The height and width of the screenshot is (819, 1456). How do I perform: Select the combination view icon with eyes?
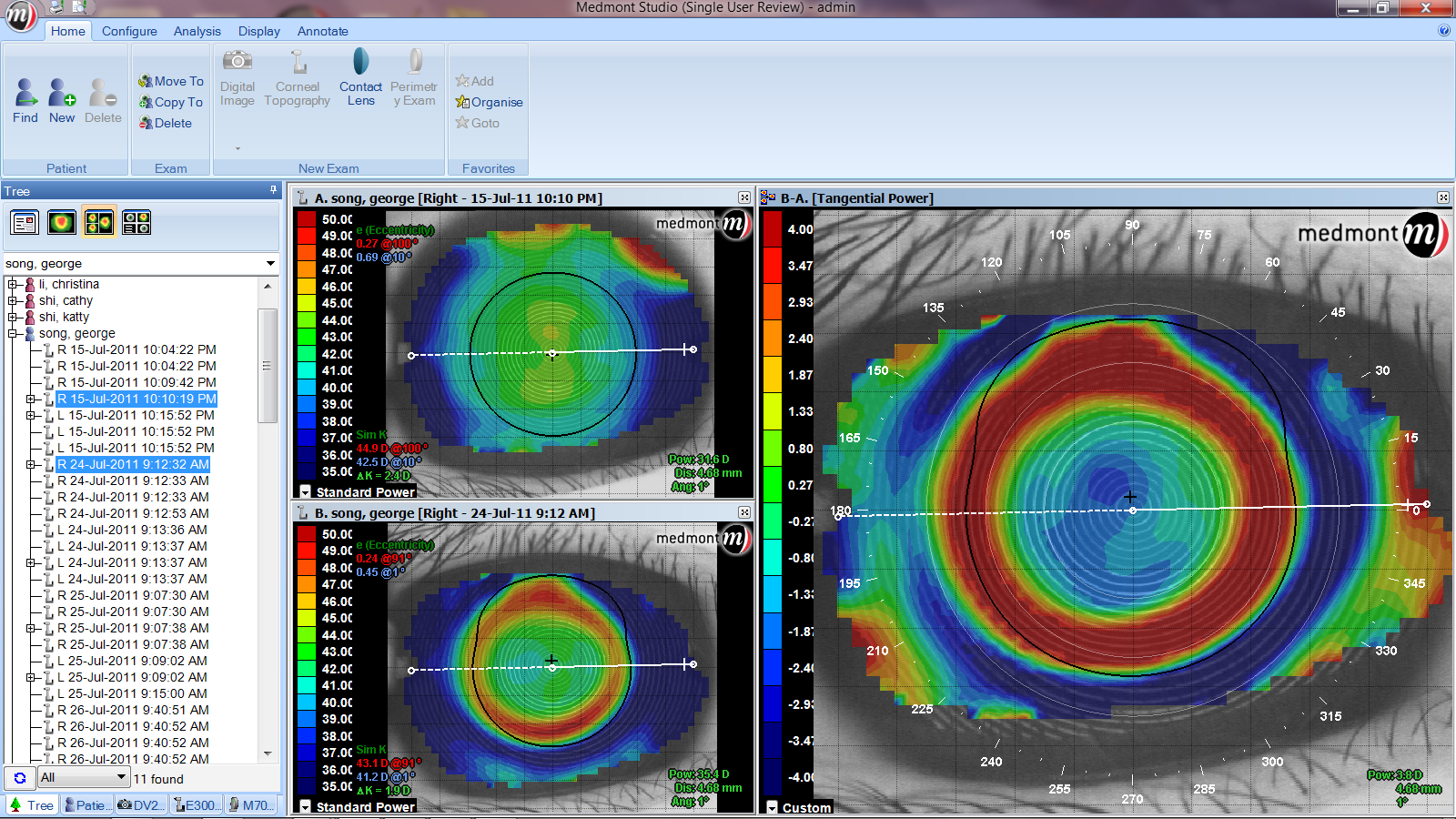click(136, 222)
